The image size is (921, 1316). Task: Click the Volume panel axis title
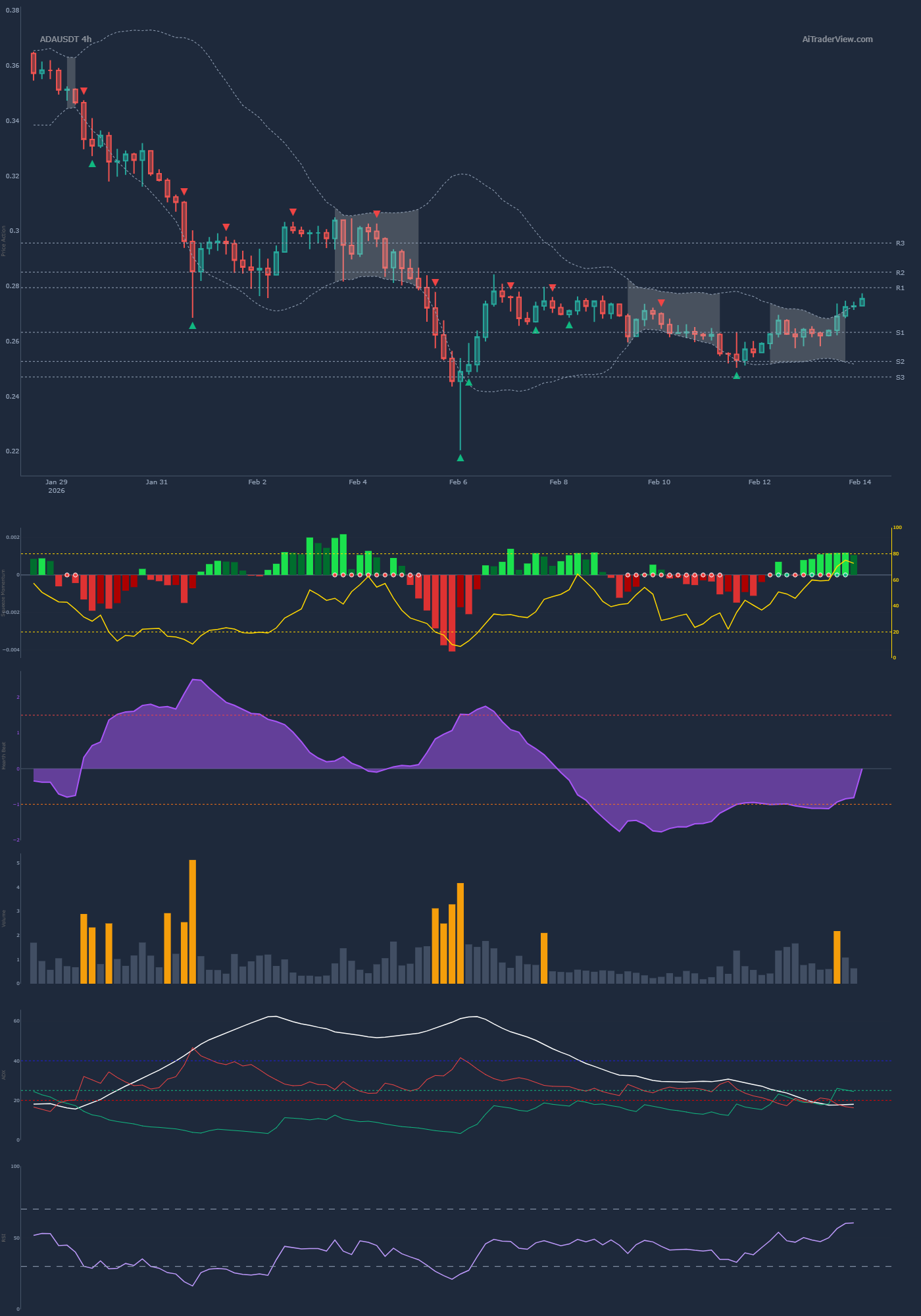click(3, 919)
